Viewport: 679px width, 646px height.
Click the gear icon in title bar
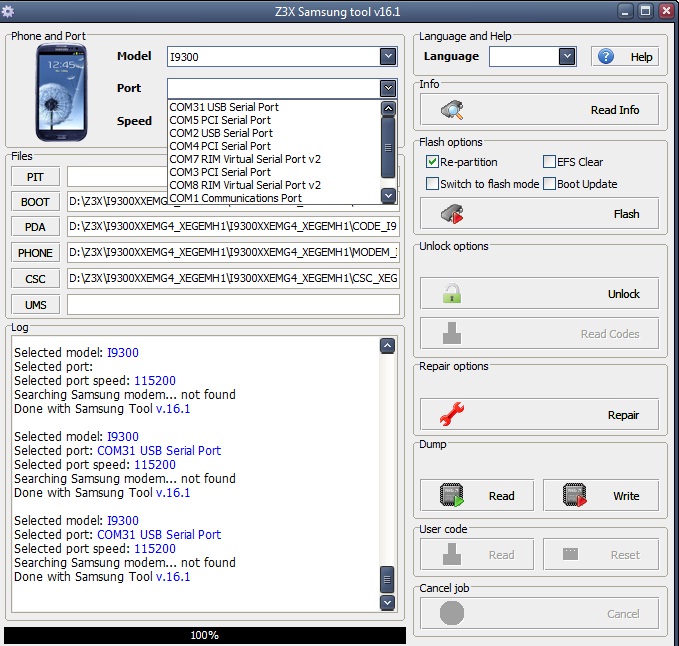(7, 11)
